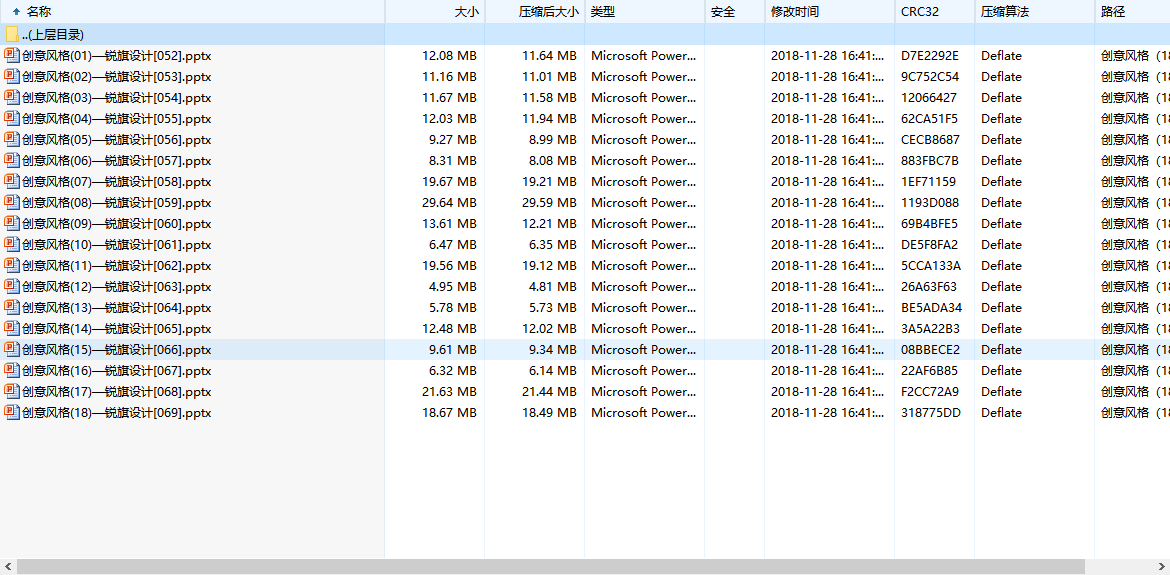The image size is (1170, 575).
Task: Select file name 创意风格(06)—锐旗设计[057].pptx
Action: coord(116,160)
